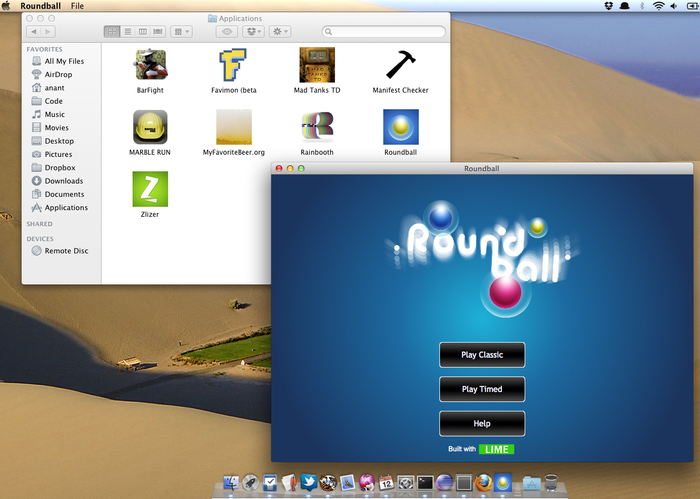The image size is (700, 499).
Task: Open Terminal from the Dock
Action: pos(425,482)
